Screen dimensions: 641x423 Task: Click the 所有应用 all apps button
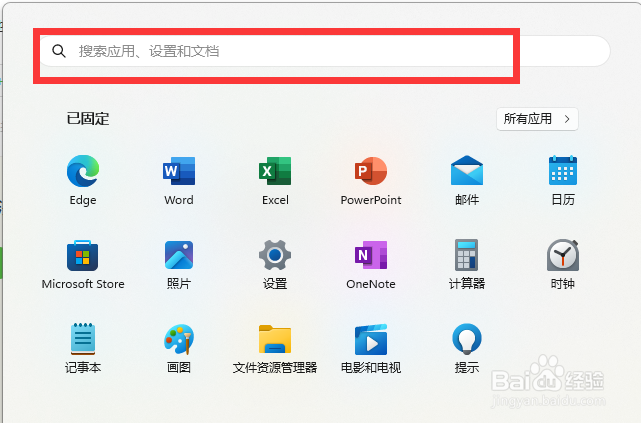537,119
